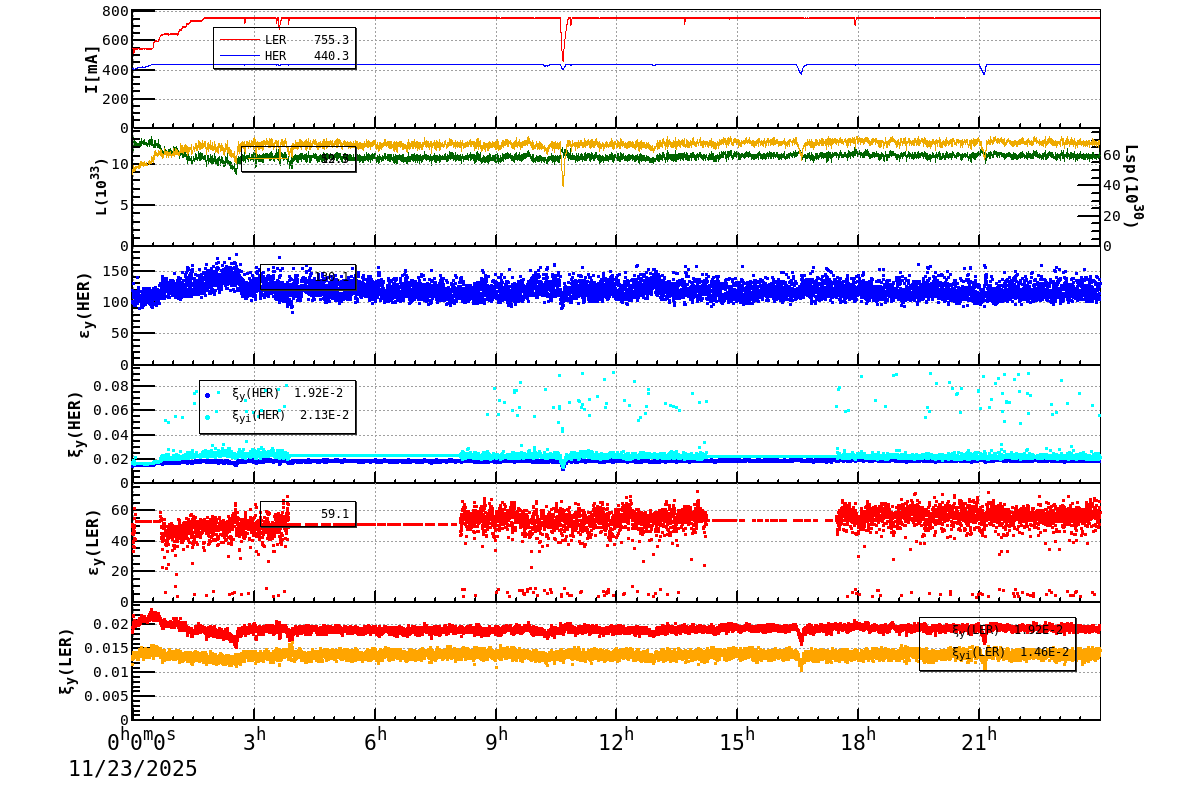Image resolution: width=1200 pixels, height=798 pixels.
Task: Click the HER 440.3 legend entry
Action: [x=306, y=56]
